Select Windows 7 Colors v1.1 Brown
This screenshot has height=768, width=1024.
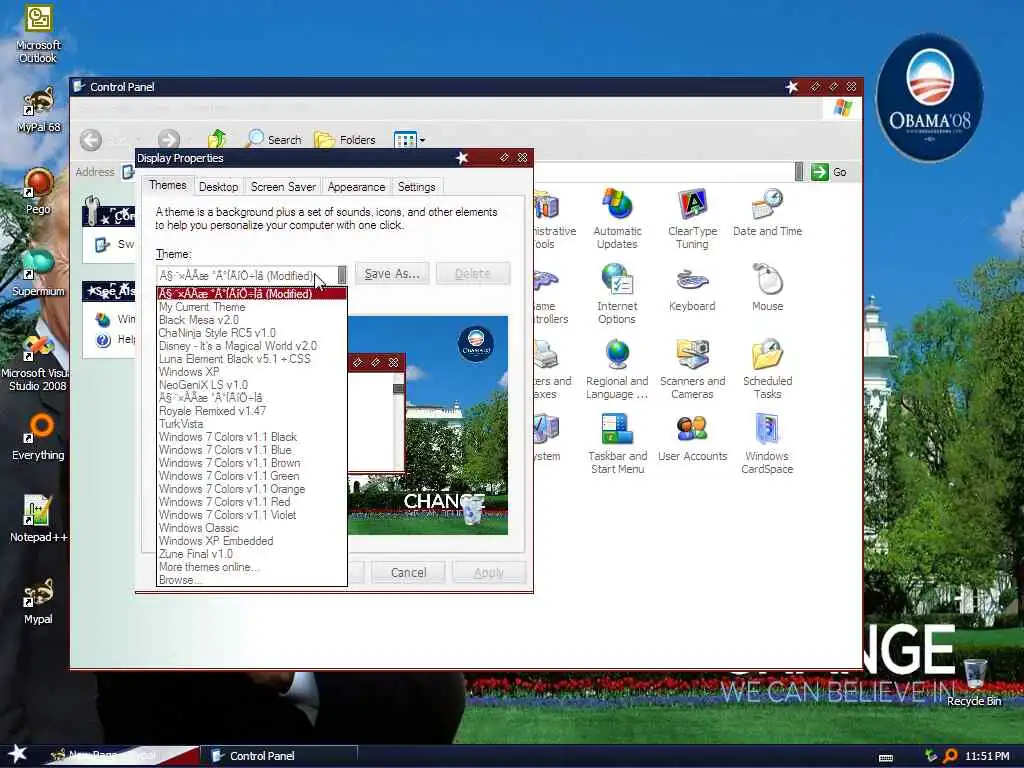click(x=251, y=463)
